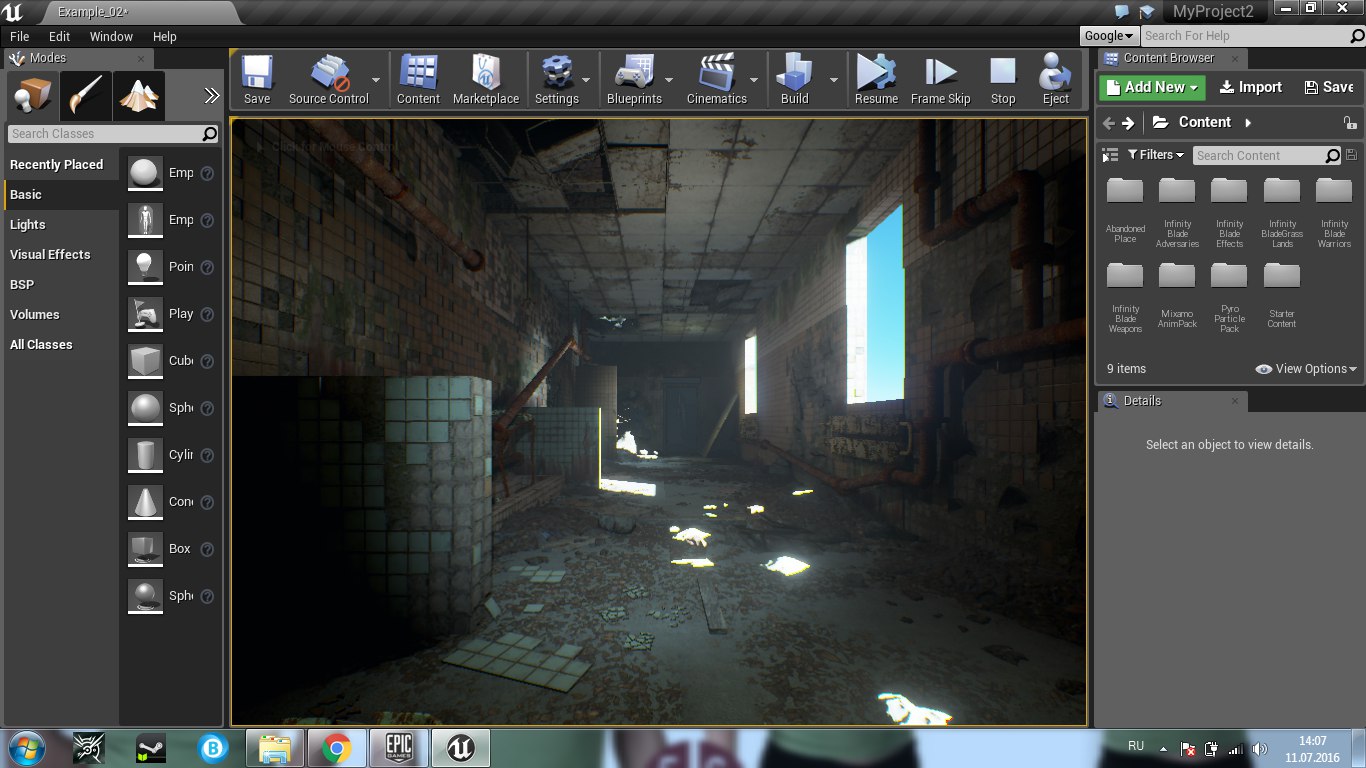Click Frame Skip in the toolbar
Image resolution: width=1366 pixels, height=768 pixels.
point(940,79)
